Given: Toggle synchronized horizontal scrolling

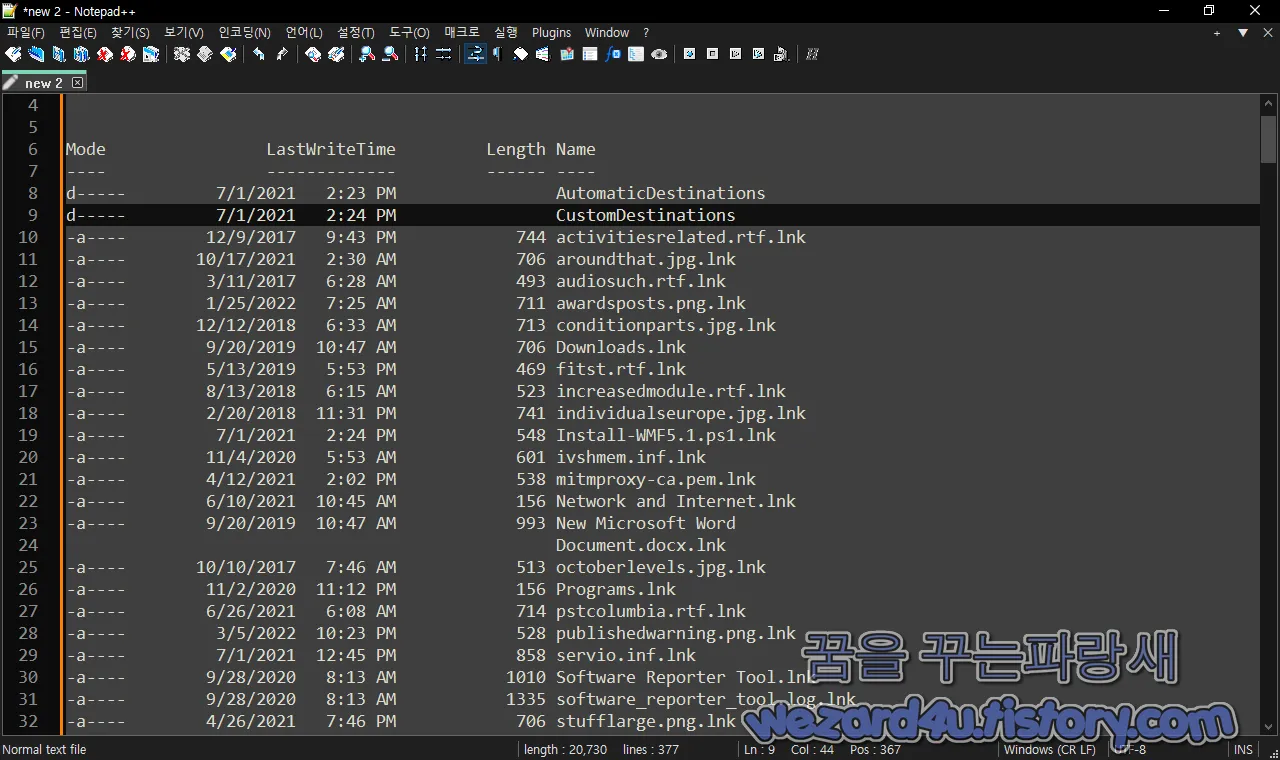Looking at the screenshot, I should (444, 54).
